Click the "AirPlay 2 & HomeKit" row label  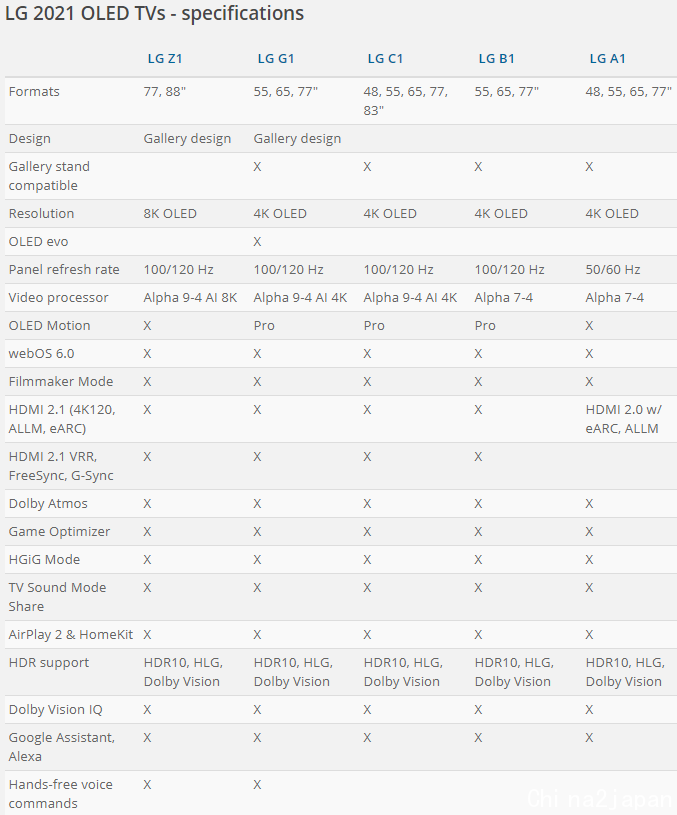point(70,635)
